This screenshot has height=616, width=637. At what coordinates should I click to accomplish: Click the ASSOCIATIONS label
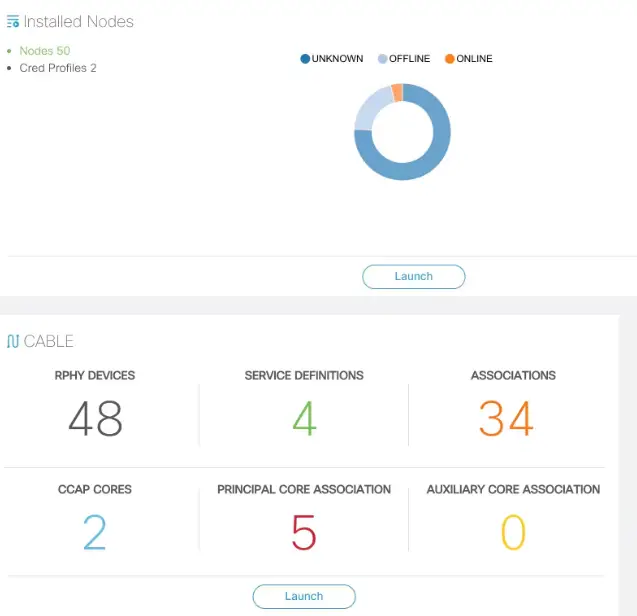[513, 375]
